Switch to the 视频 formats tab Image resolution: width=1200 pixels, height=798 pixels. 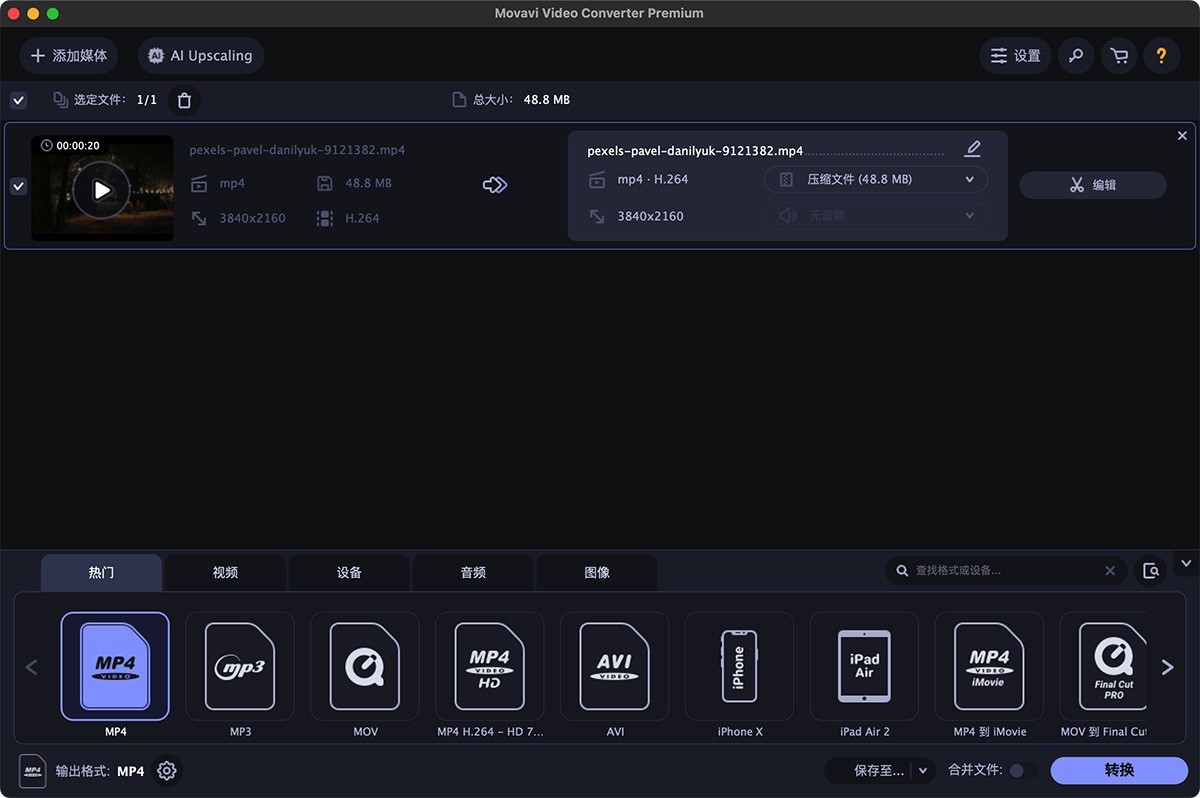click(224, 572)
